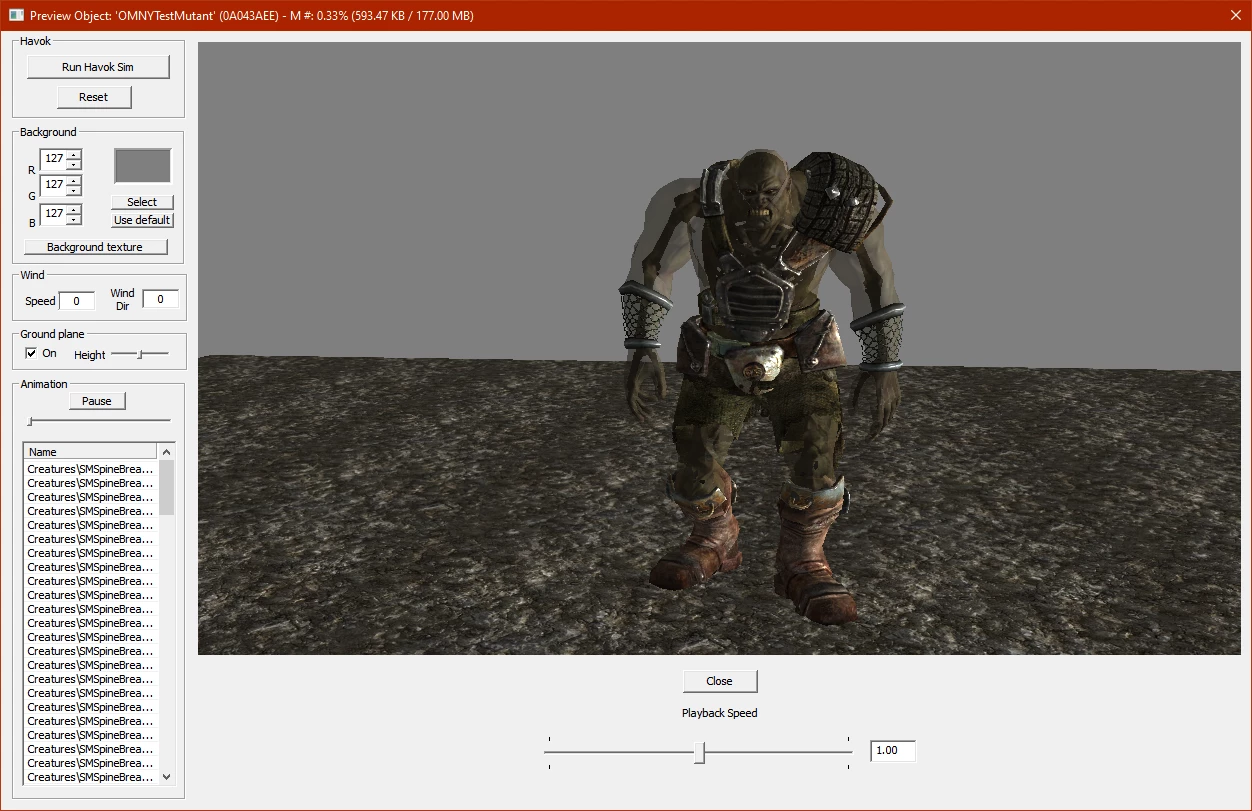Image resolution: width=1252 pixels, height=811 pixels.
Task: Click the Playback Speed value field
Action: (893, 751)
